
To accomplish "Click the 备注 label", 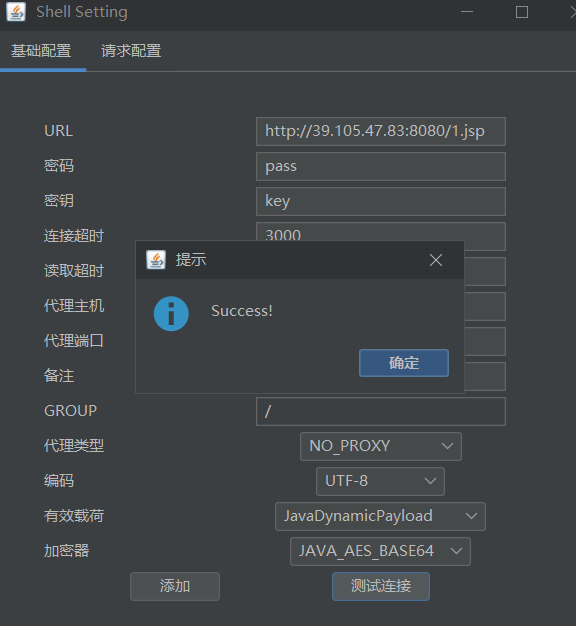I will coord(59,376).
